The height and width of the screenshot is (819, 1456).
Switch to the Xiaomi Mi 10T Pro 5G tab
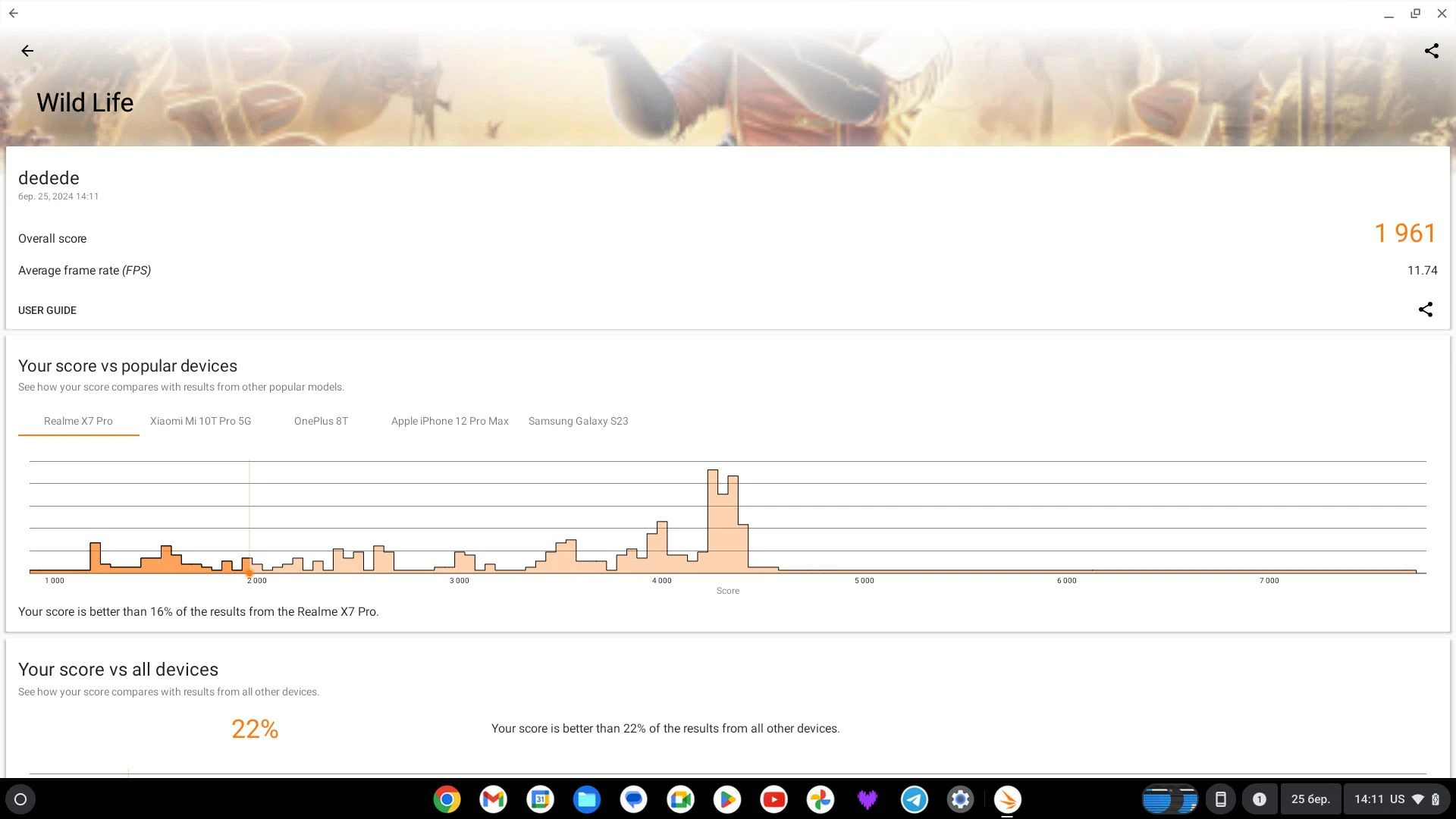coord(200,421)
